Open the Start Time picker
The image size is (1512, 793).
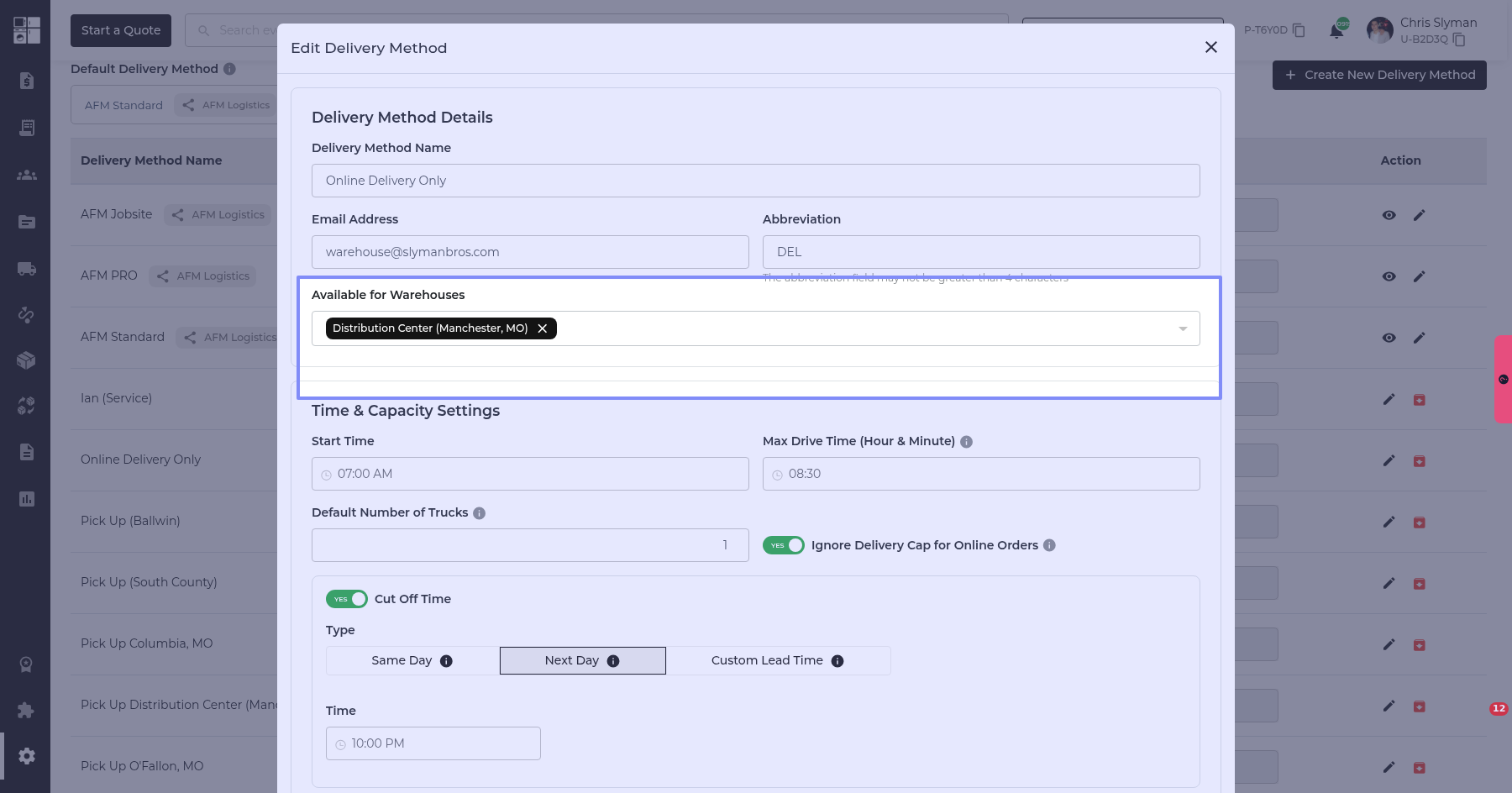[x=529, y=474]
